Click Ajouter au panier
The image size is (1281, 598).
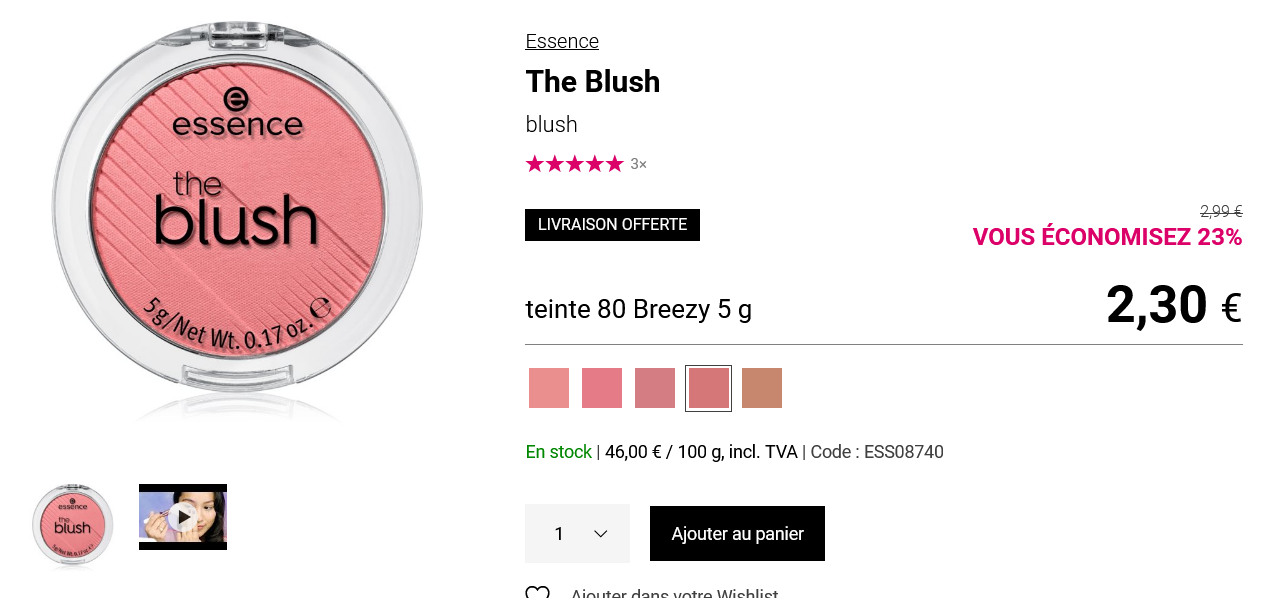click(x=737, y=533)
